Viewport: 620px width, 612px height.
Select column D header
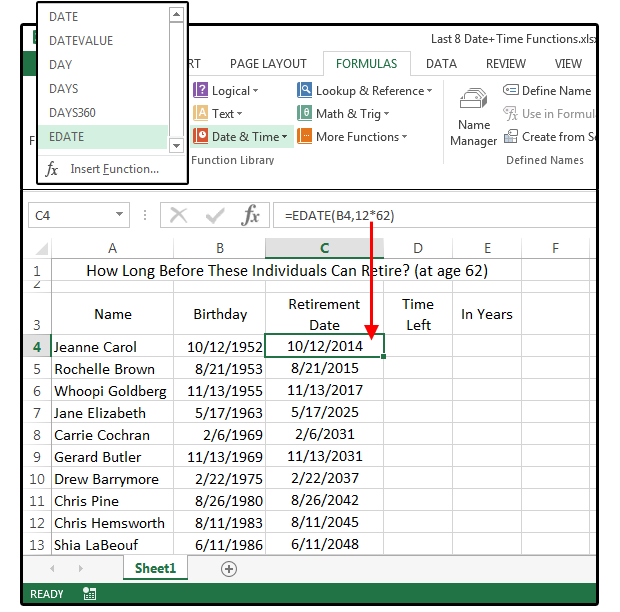tap(418, 248)
